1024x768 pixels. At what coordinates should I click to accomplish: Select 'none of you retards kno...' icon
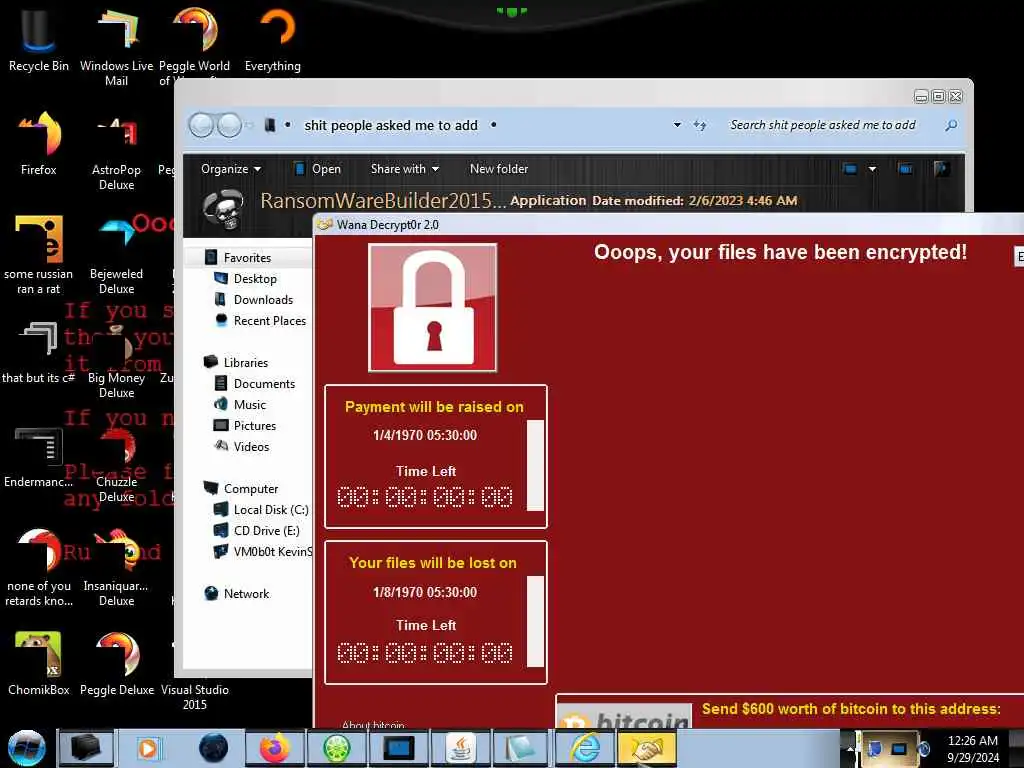39,567
